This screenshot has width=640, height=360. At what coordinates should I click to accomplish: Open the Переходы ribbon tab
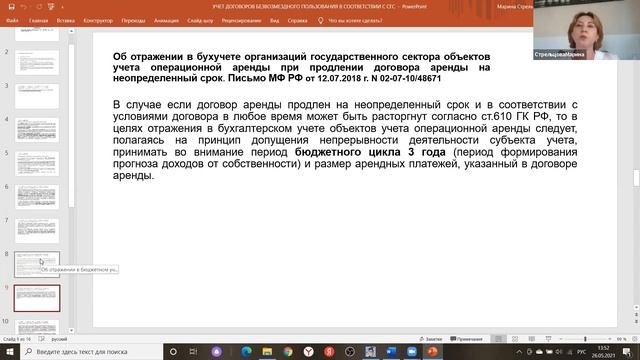[x=133, y=20]
